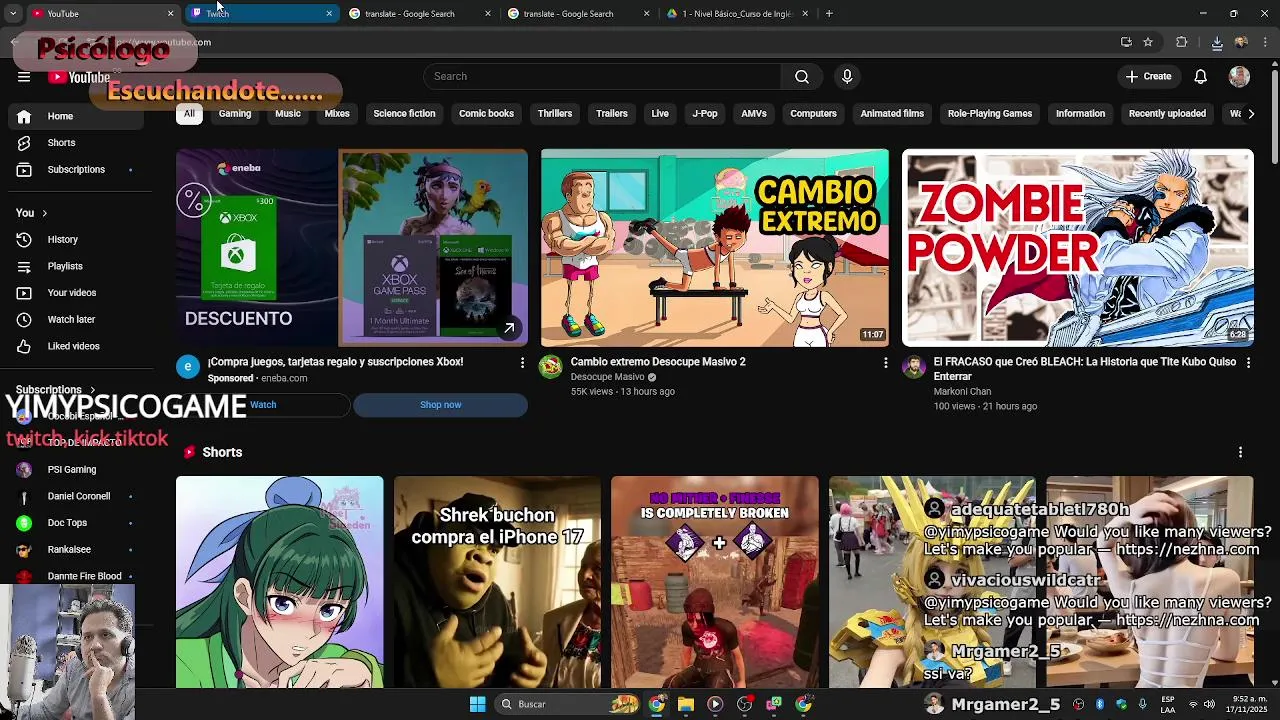Open Liked videos
The image size is (1280, 720).
(75, 346)
